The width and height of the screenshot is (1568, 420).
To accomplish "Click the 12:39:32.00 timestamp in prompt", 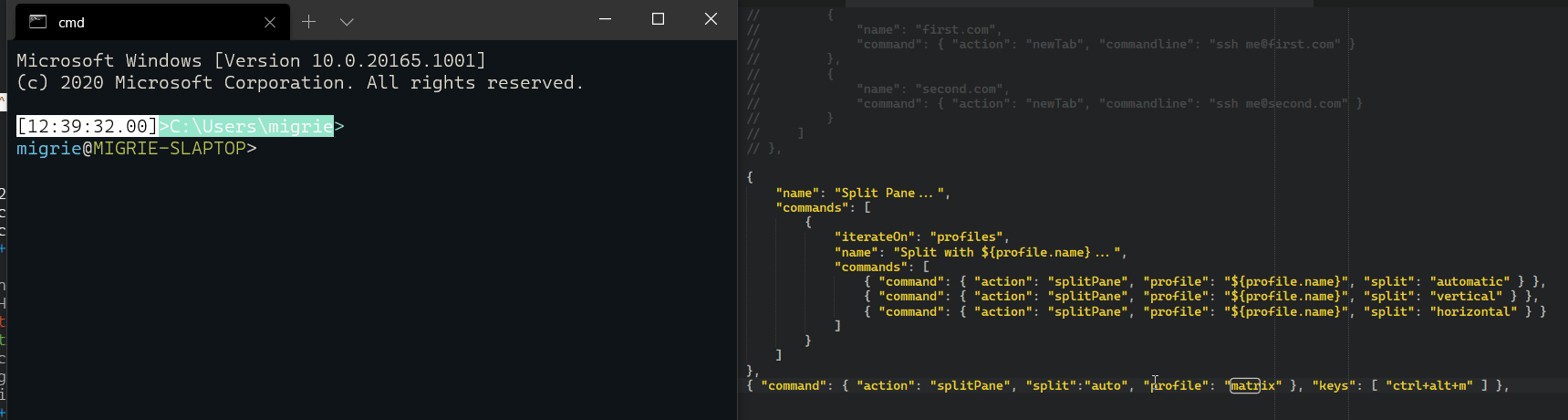I will point(88,126).
